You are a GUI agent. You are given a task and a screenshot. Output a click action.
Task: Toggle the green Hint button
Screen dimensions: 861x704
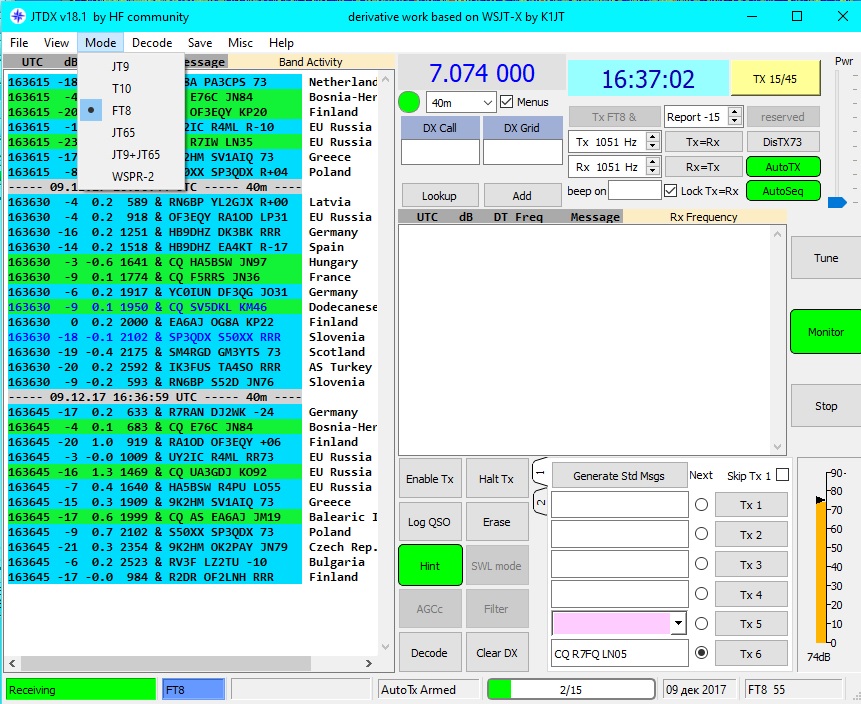430,565
